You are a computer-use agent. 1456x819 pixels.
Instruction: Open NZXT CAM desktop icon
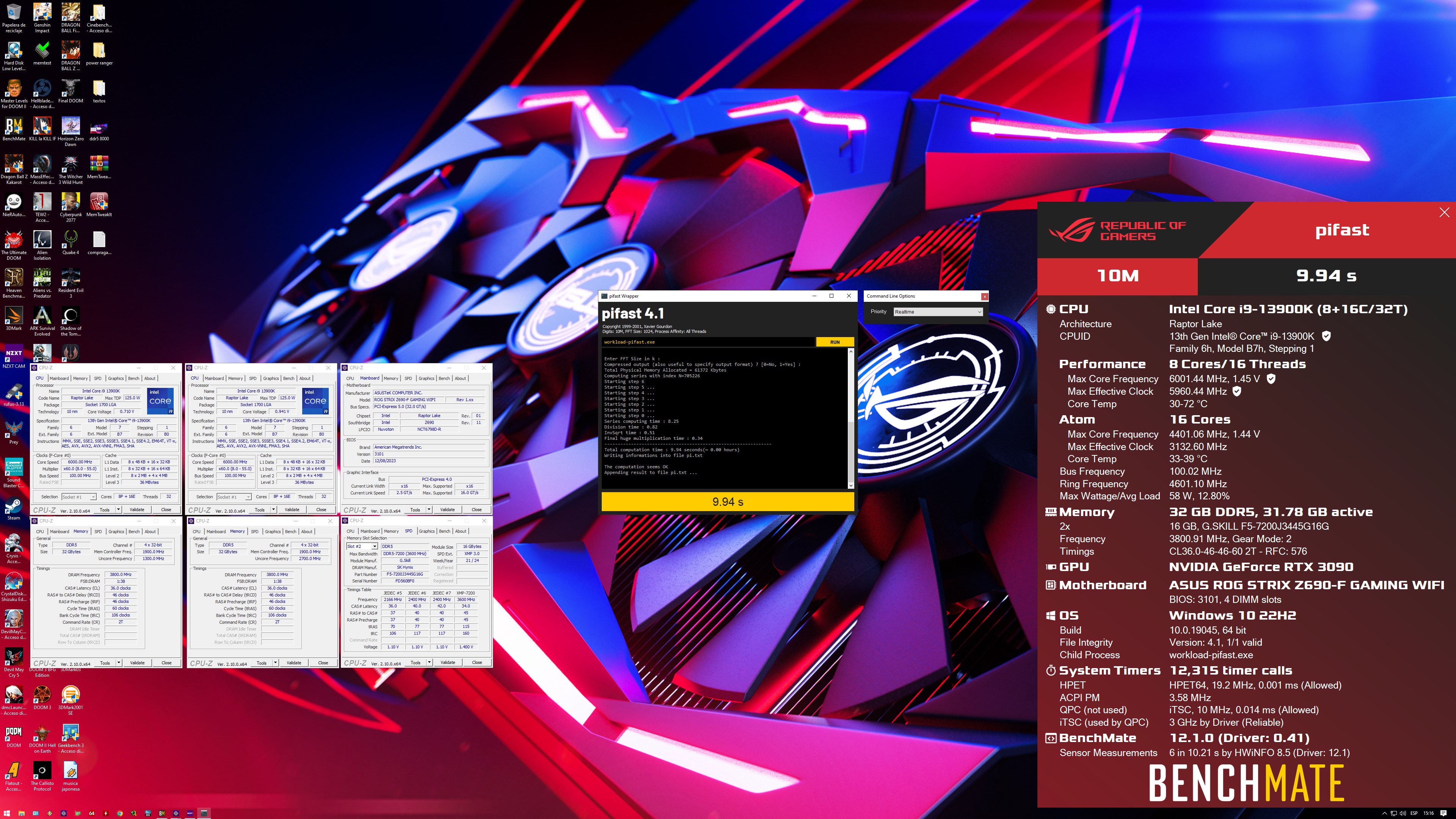tap(14, 356)
